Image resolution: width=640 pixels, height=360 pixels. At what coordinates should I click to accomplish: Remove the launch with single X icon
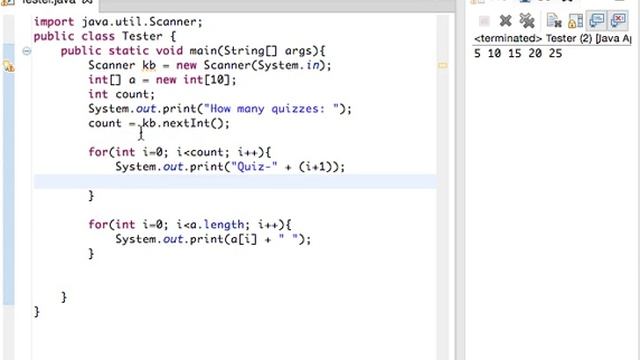coord(505,21)
